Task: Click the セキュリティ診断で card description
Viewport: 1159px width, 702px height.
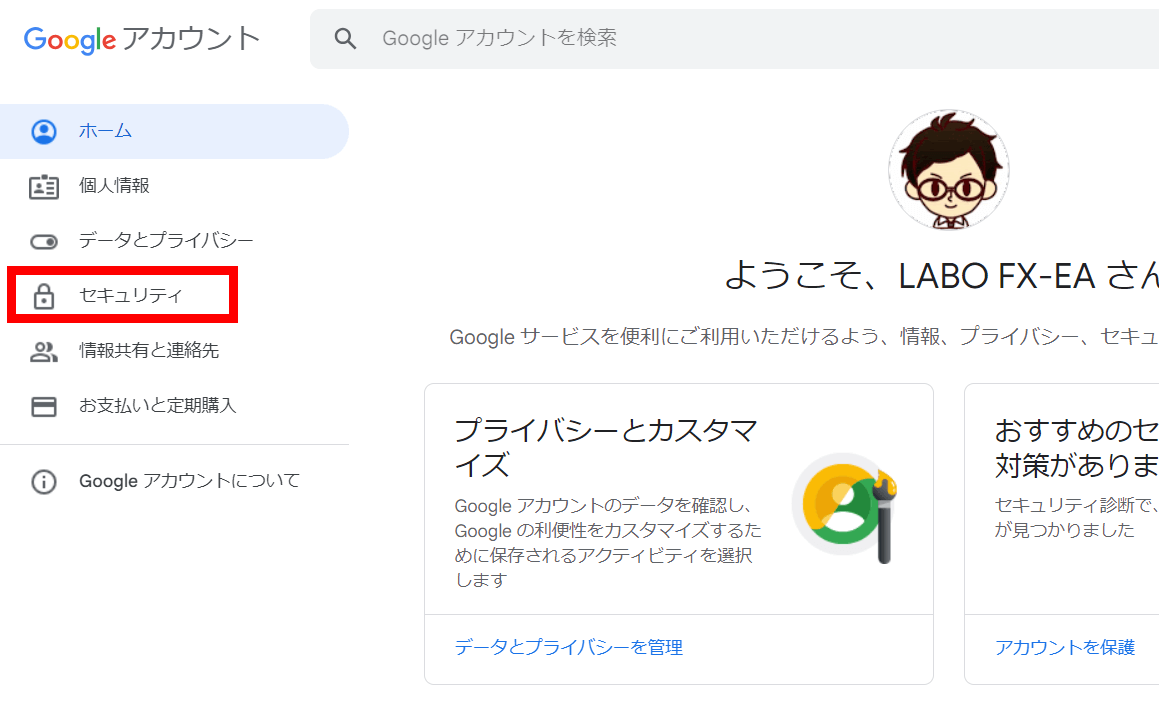Action: point(1076,517)
